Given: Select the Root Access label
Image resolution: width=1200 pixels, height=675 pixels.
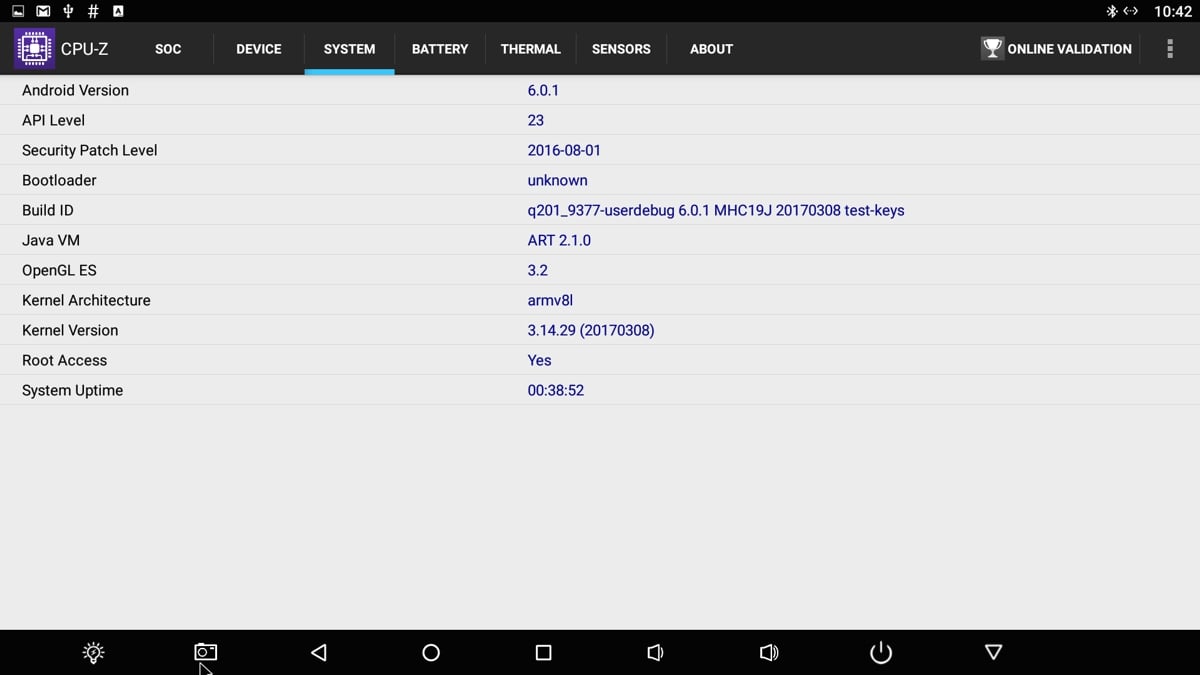Looking at the screenshot, I should (x=64, y=360).
